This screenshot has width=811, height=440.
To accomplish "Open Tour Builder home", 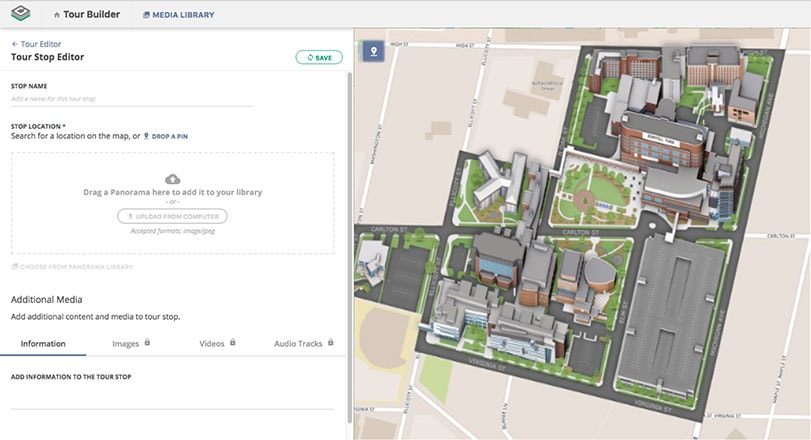I will point(87,14).
